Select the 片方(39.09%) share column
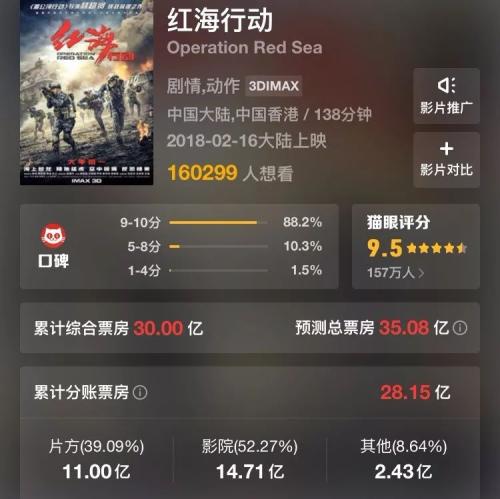 (x=96, y=459)
